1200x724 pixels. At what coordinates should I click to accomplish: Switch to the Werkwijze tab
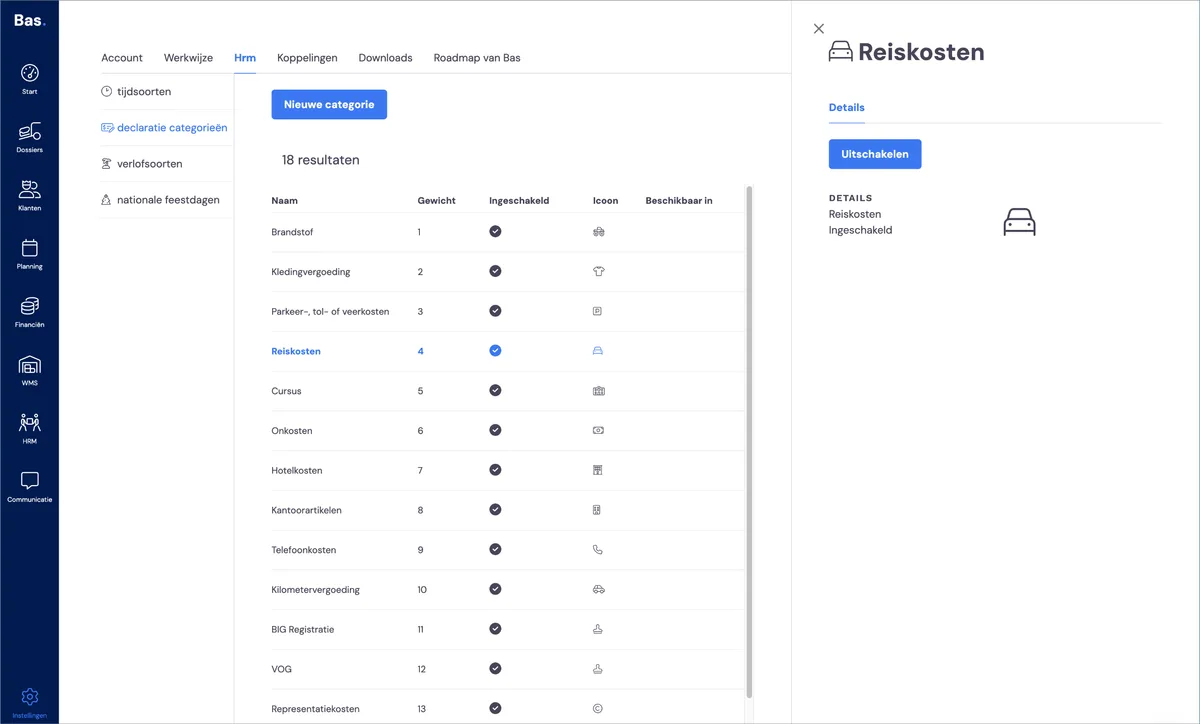click(188, 58)
